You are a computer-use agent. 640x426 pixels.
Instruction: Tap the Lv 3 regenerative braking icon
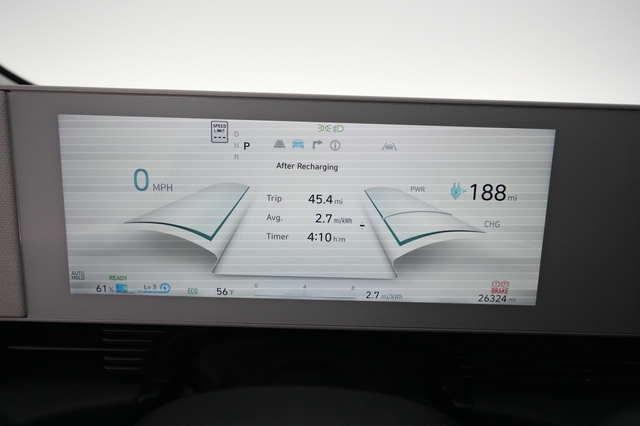154,288
